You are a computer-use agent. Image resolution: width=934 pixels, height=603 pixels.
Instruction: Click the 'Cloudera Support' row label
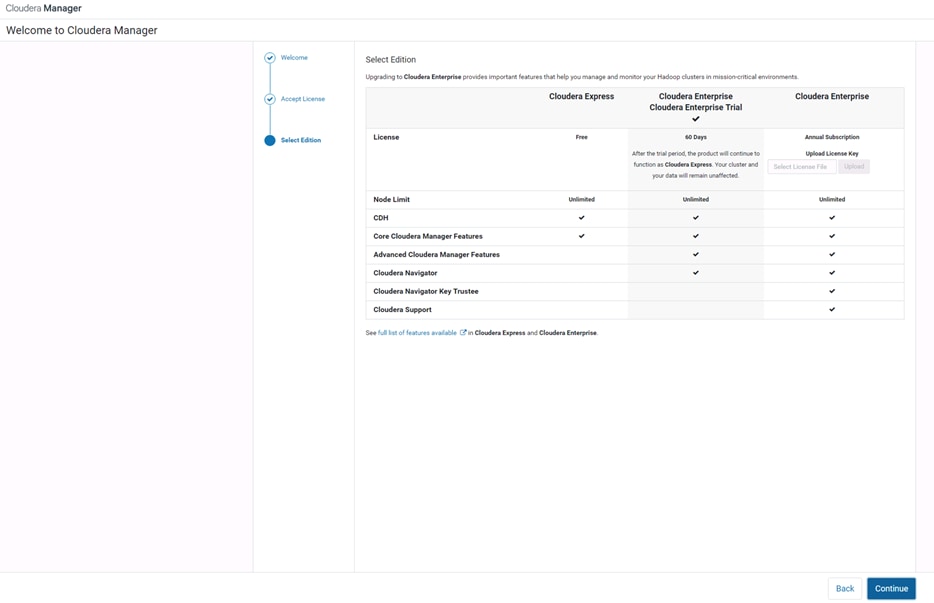(x=403, y=310)
